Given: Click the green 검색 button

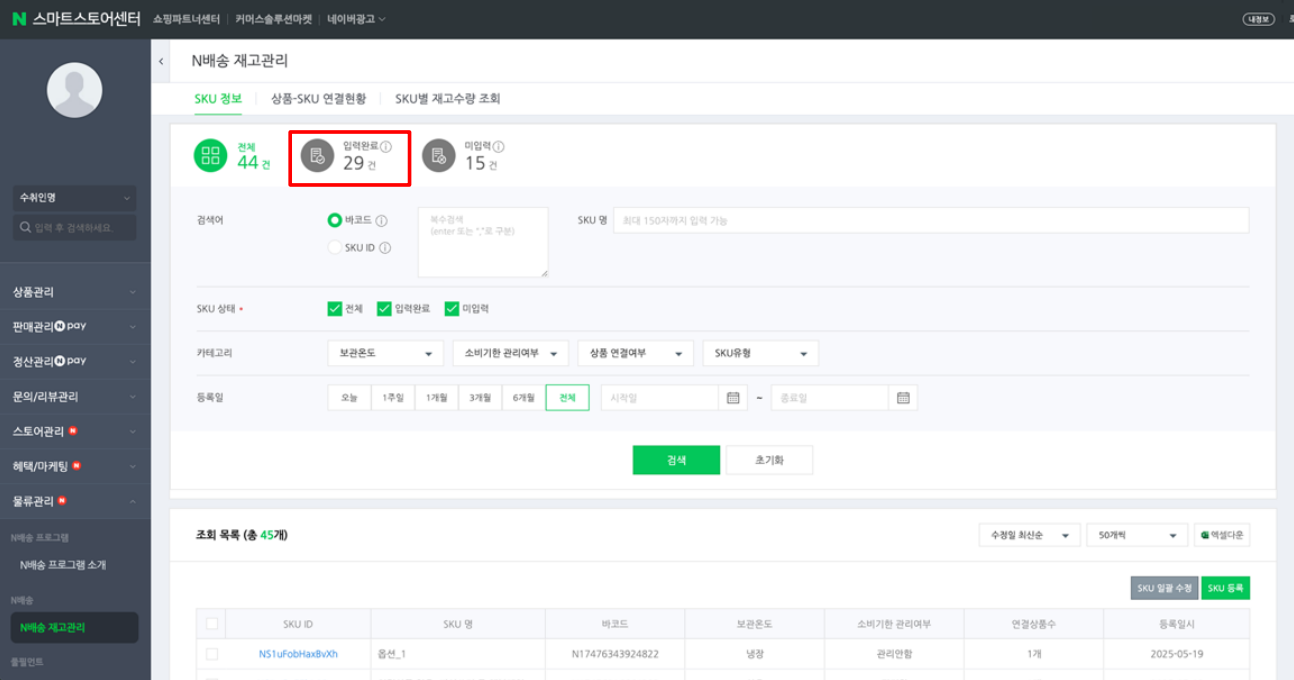Looking at the screenshot, I should point(676,460).
